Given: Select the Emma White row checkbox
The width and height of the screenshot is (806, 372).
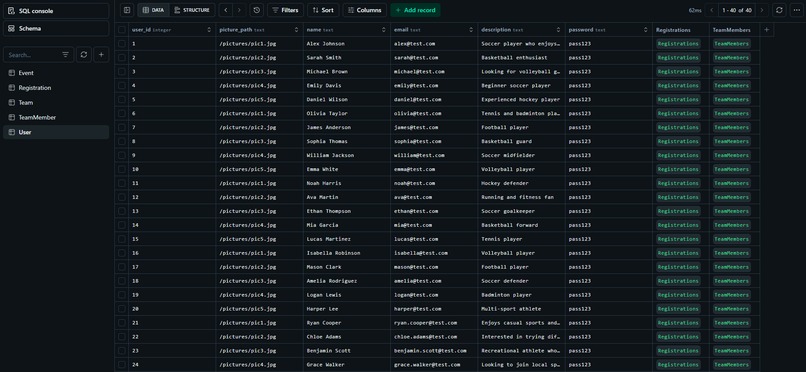Looking at the screenshot, I should (x=122, y=169).
